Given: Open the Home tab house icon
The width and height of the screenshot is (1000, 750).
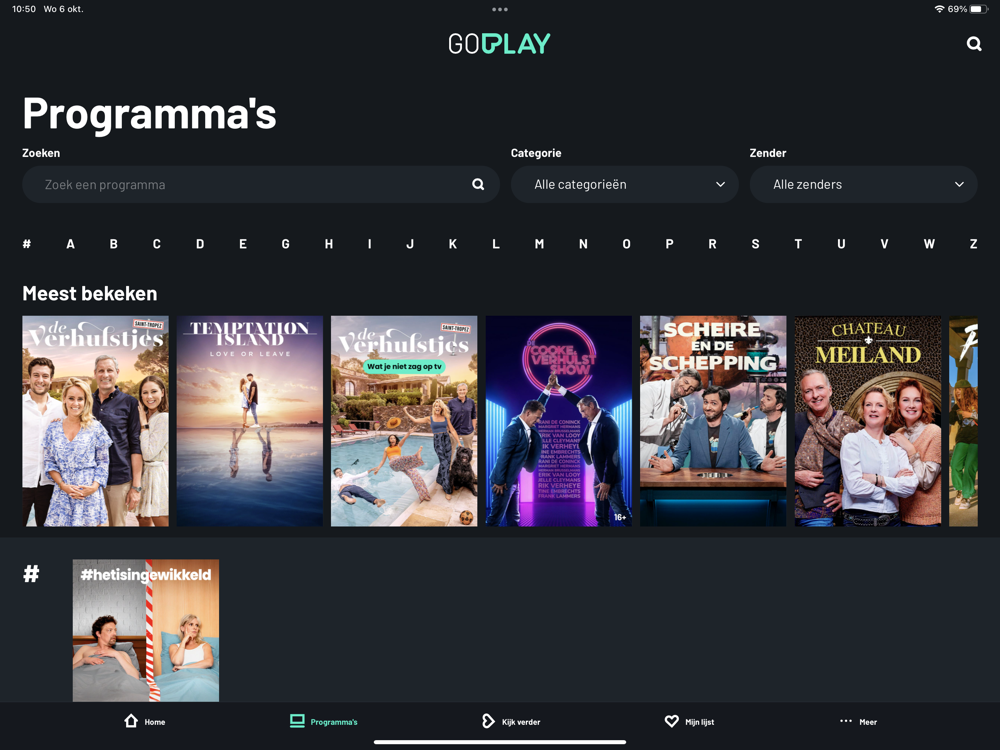Looking at the screenshot, I should (x=131, y=721).
